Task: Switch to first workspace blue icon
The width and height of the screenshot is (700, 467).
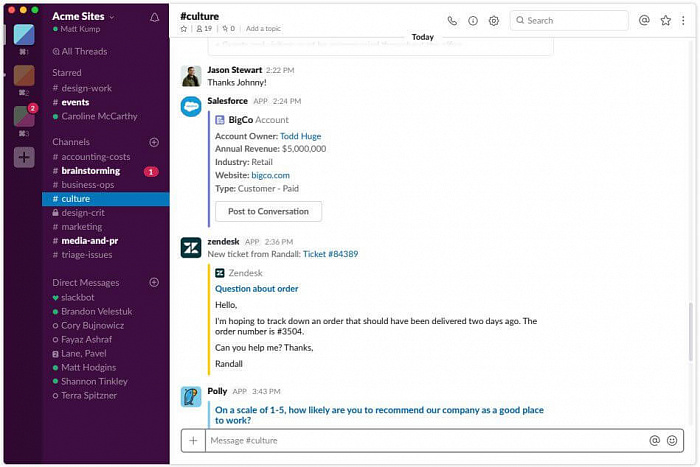Action: tap(24, 35)
